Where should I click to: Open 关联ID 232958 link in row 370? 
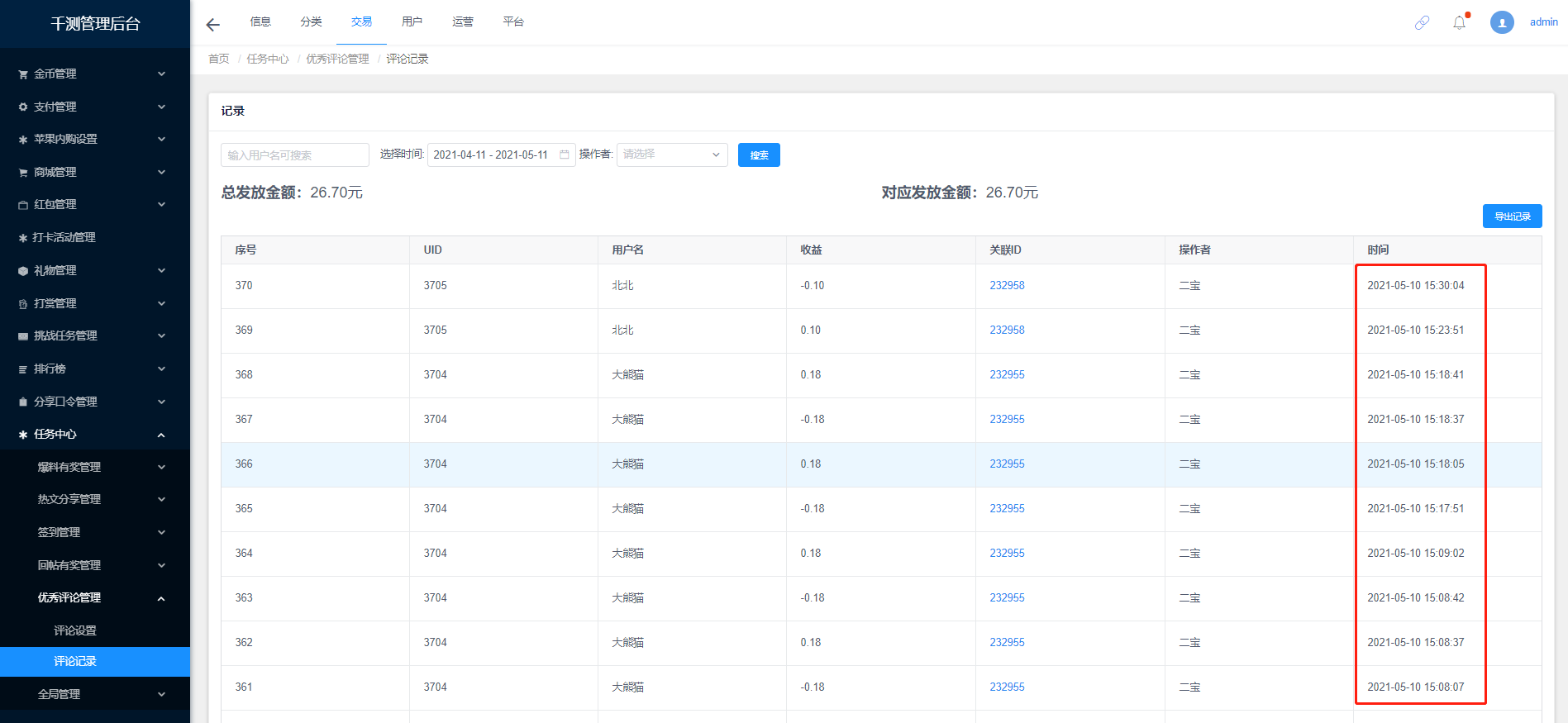tap(1007, 285)
